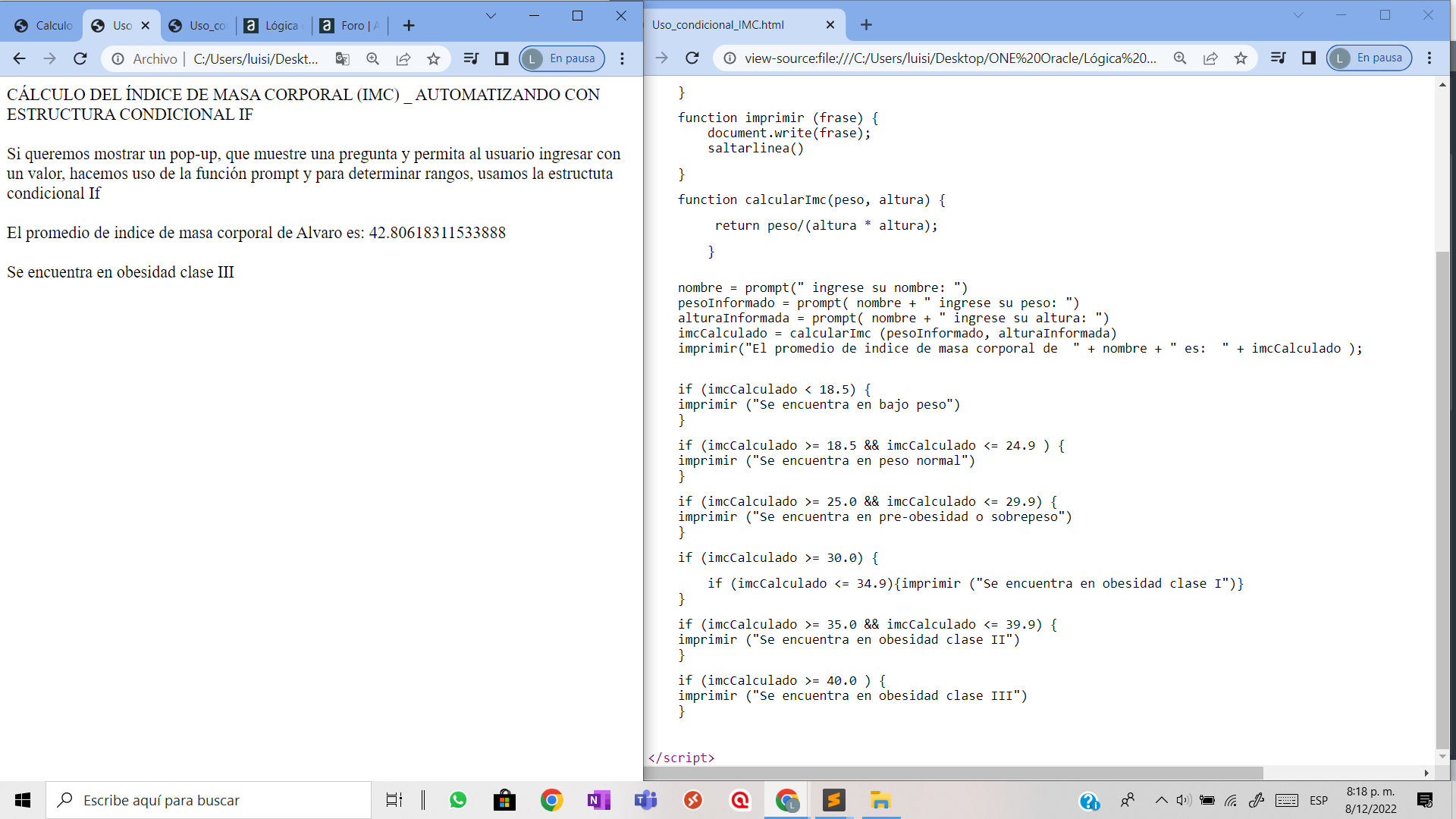The width and height of the screenshot is (1456, 819).
Task: Toggle side panel in right browser
Action: pos(1308,58)
